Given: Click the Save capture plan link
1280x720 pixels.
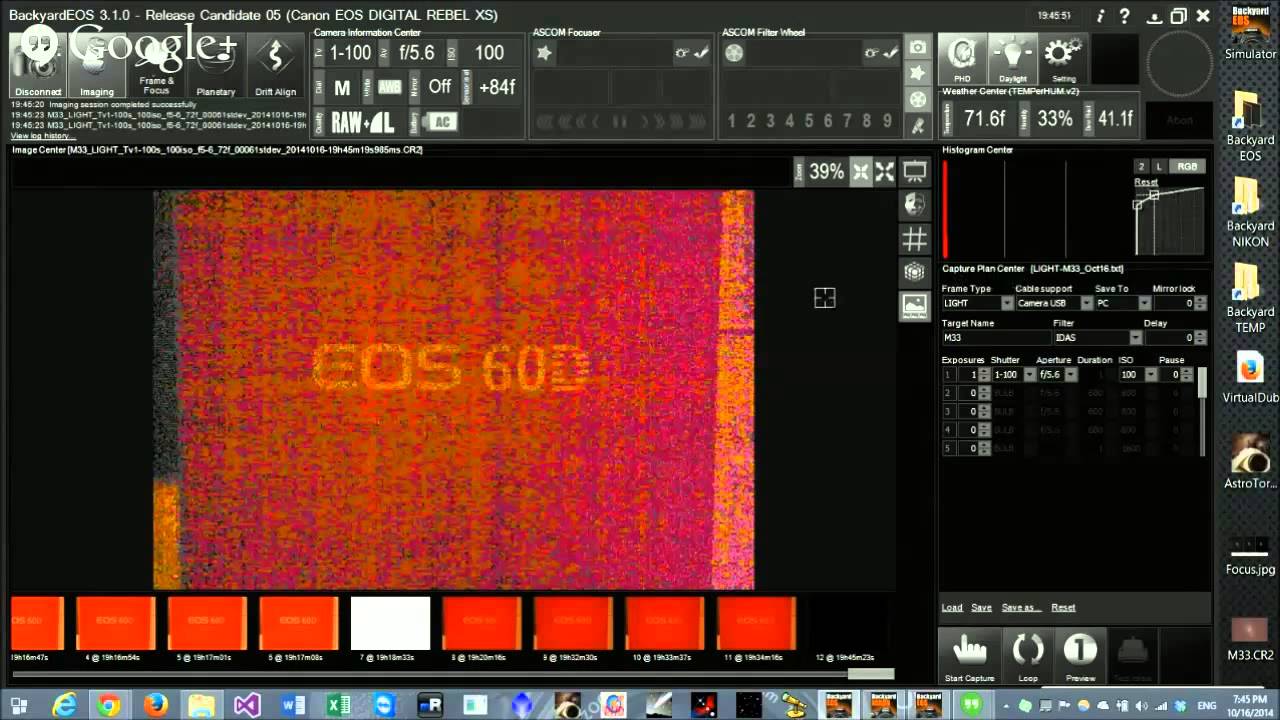Looking at the screenshot, I should click(981, 607).
